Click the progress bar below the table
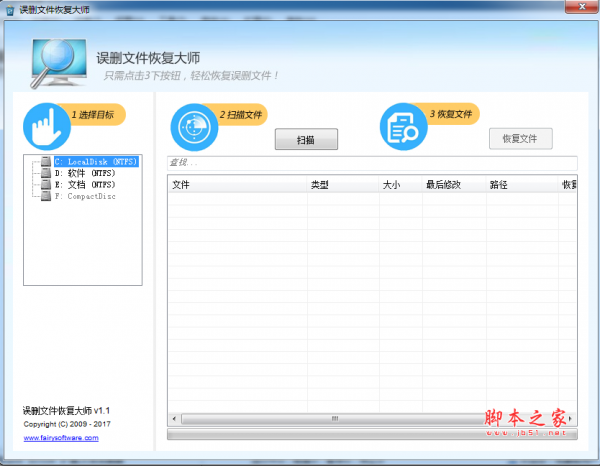This screenshot has width=600, height=466. (372, 434)
